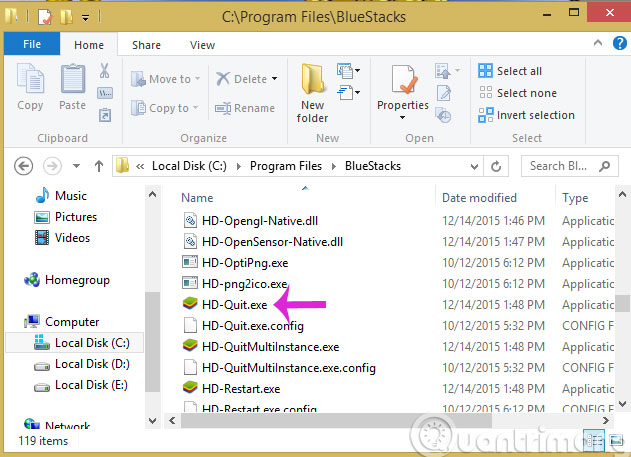
Task: Refresh the BlueStacks folder view
Action: [496, 166]
